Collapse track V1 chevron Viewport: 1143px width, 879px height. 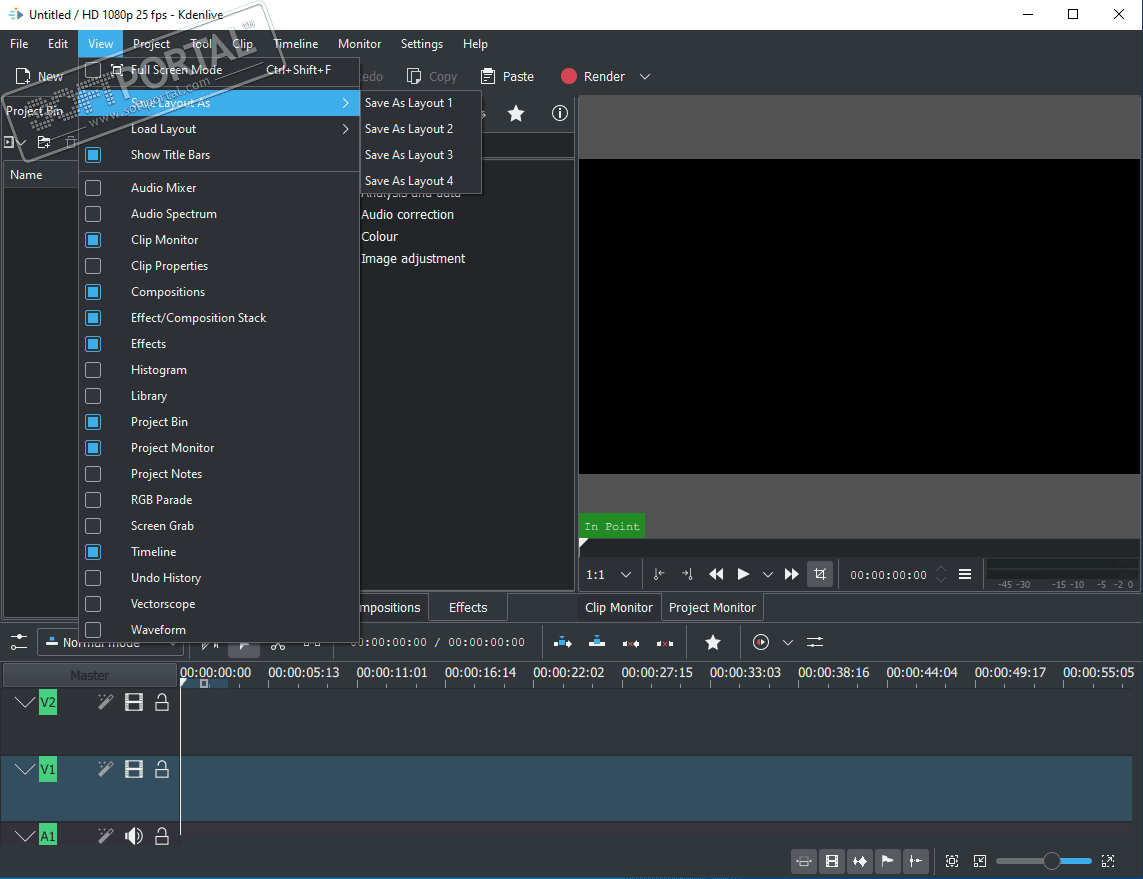tap(25, 769)
